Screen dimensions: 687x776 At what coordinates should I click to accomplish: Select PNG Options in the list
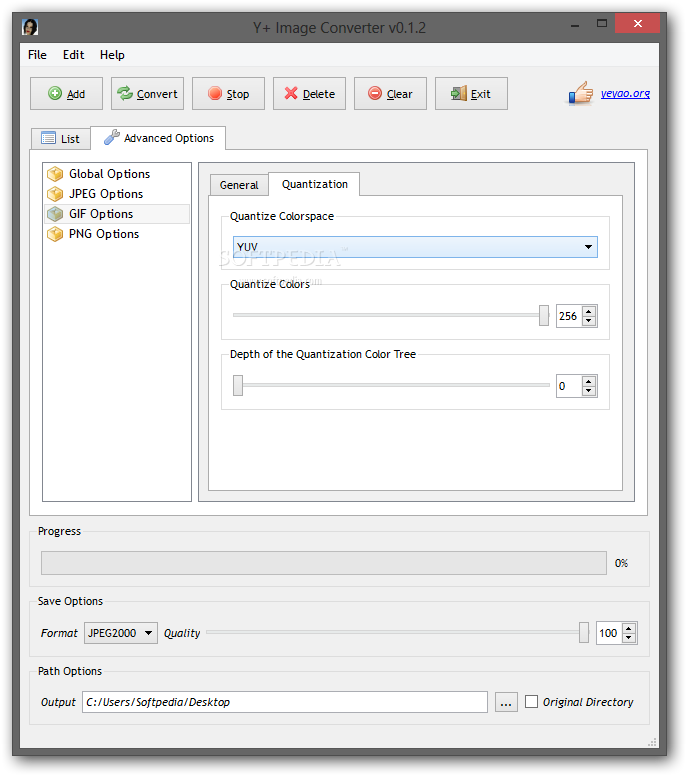point(117,234)
